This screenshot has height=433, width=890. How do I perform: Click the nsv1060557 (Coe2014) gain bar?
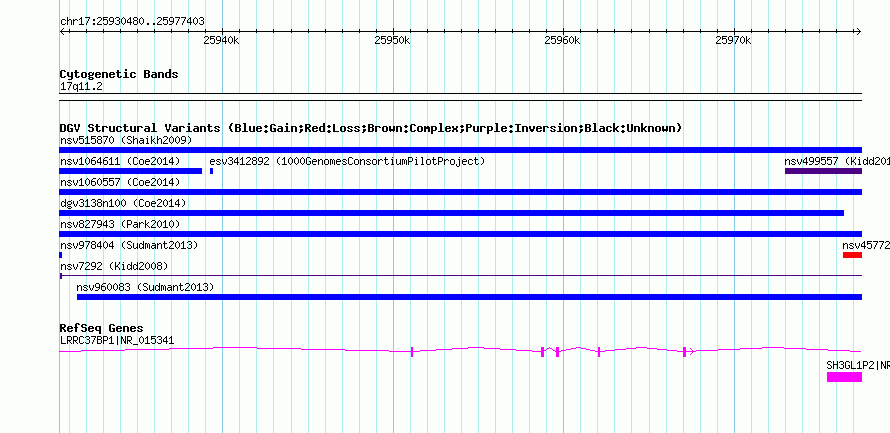click(x=460, y=192)
